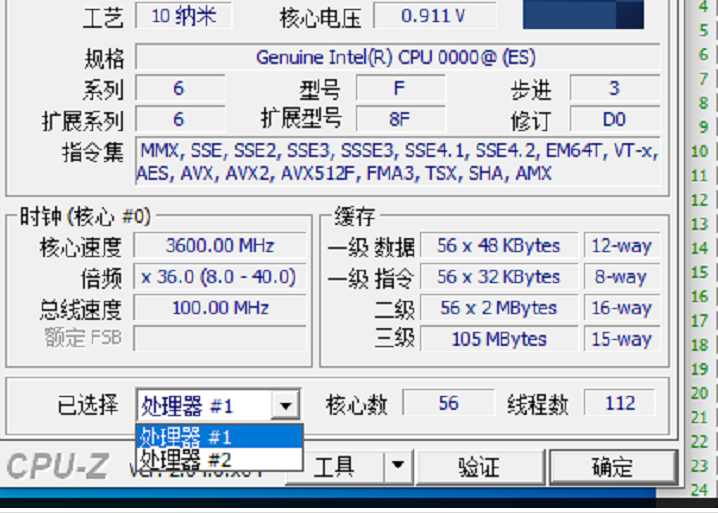
Task: Click the 15-way associativity value
Action: (x=622, y=339)
